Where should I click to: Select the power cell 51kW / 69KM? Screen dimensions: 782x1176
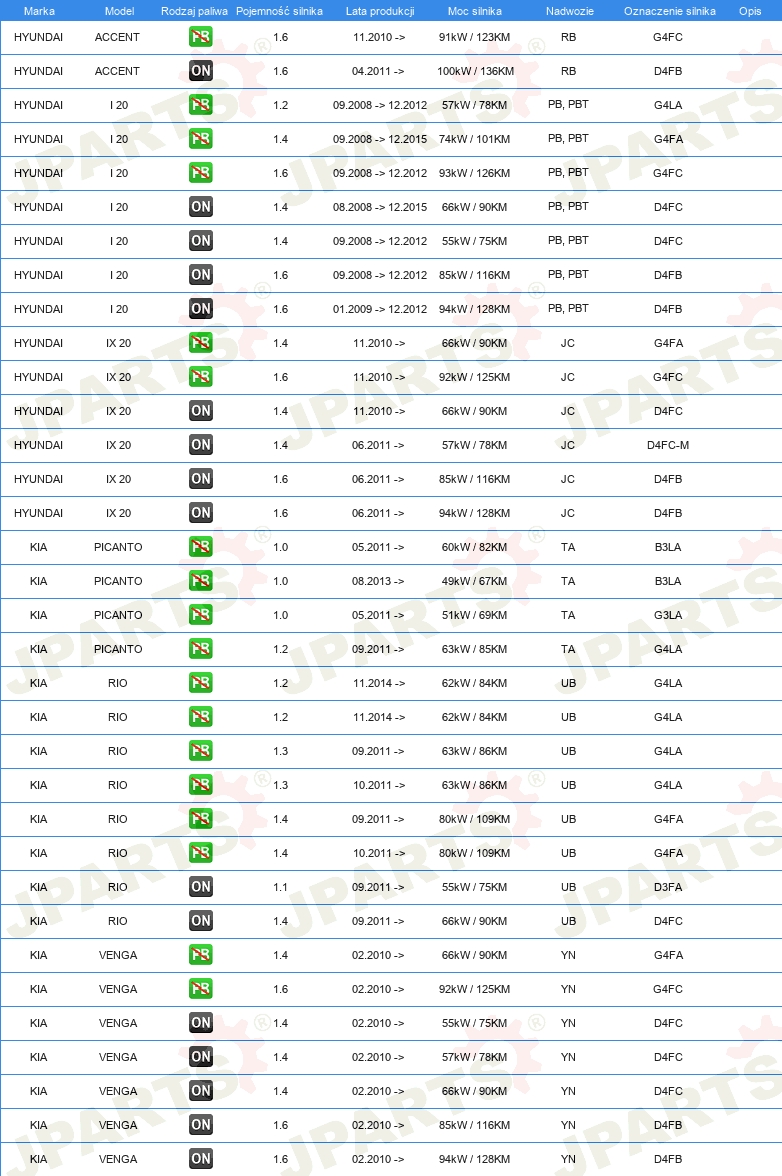(x=475, y=615)
